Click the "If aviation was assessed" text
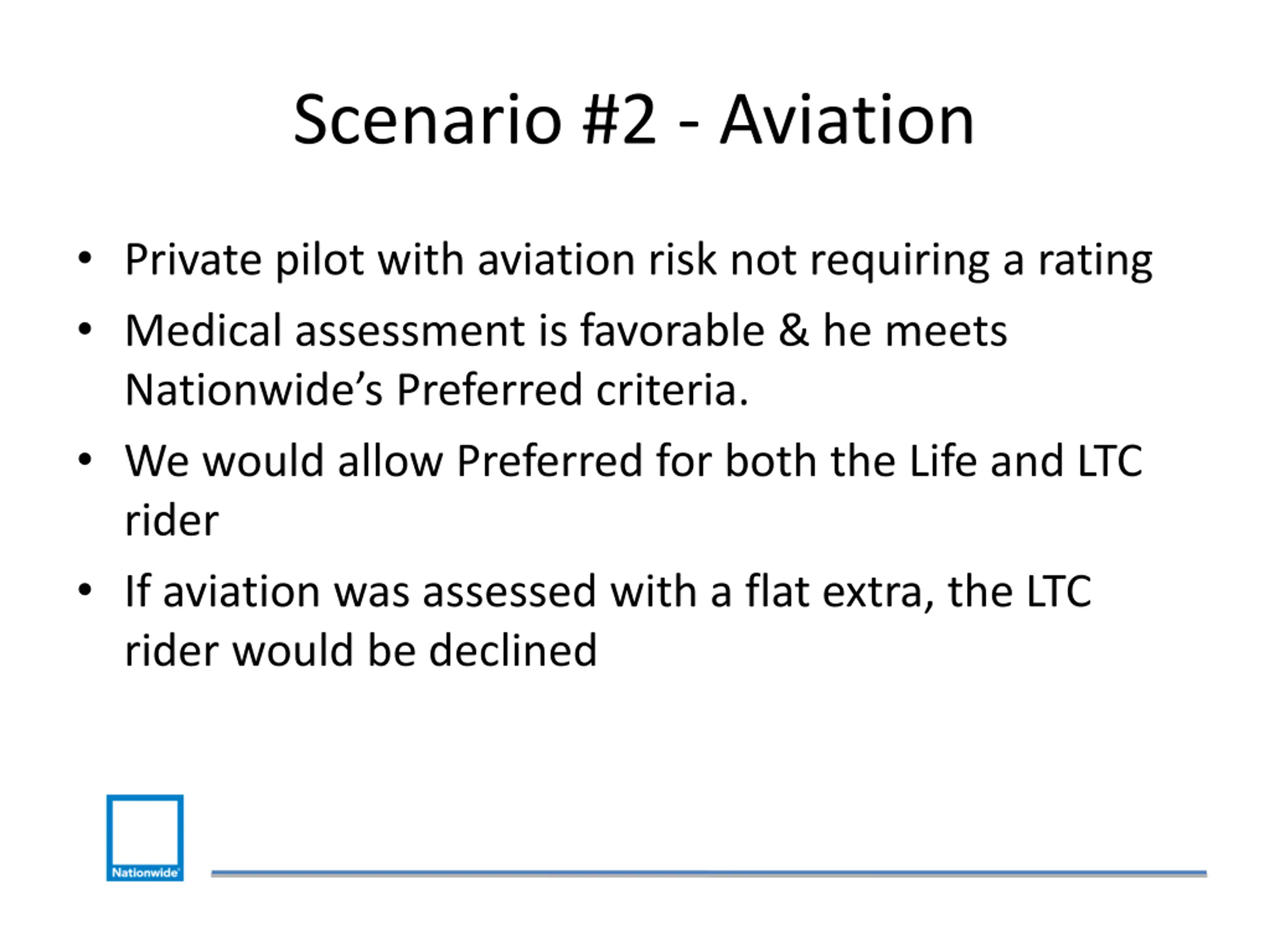This screenshot has width=1270, height=952. [x=360, y=592]
